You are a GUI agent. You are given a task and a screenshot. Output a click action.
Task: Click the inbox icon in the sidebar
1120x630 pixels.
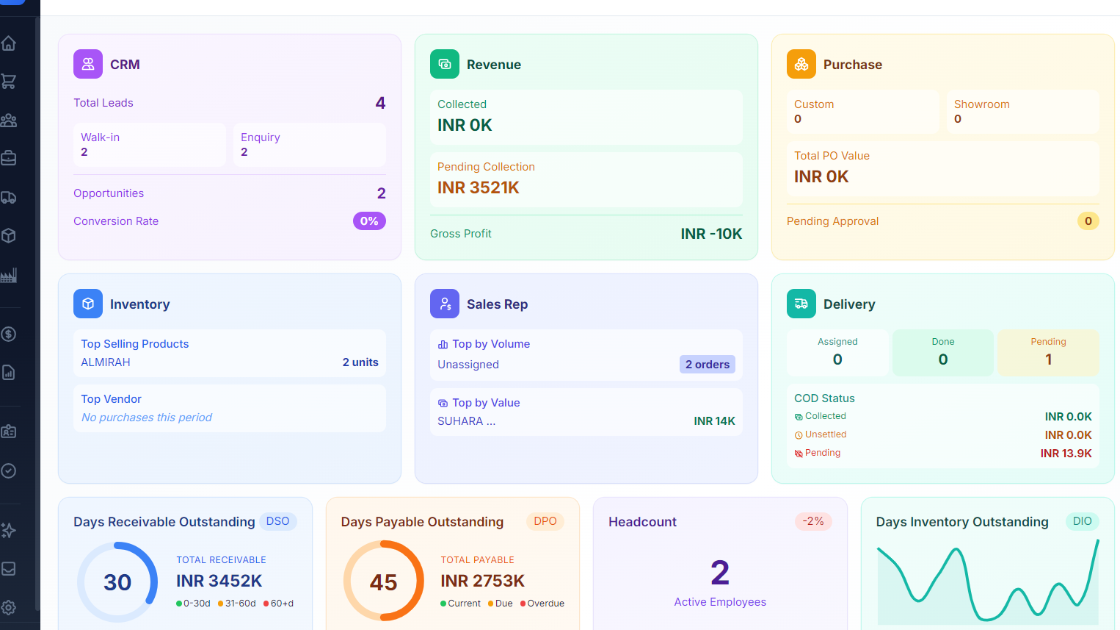coord(9,569)
